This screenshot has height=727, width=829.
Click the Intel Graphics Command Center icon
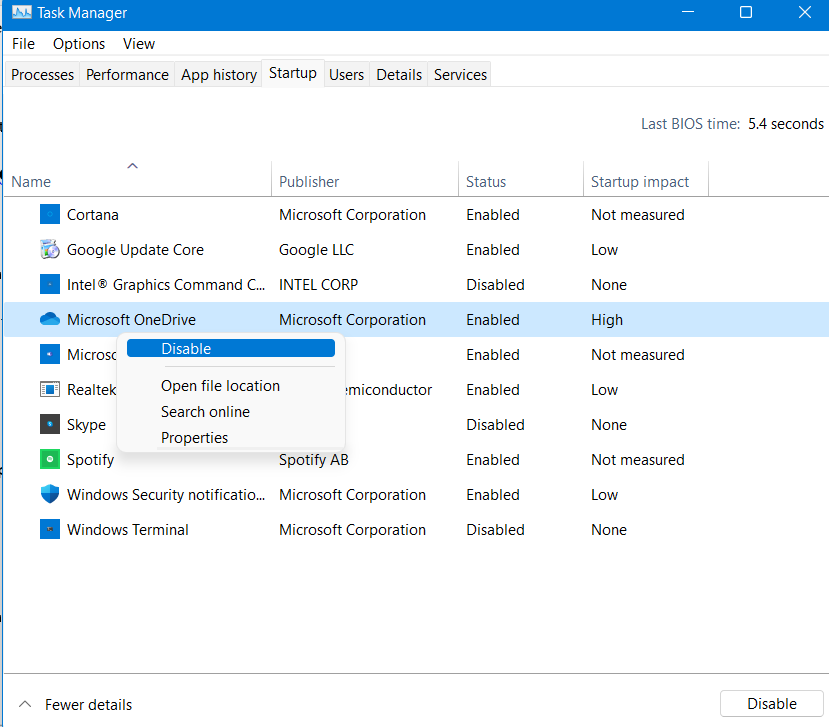(50, 285)
